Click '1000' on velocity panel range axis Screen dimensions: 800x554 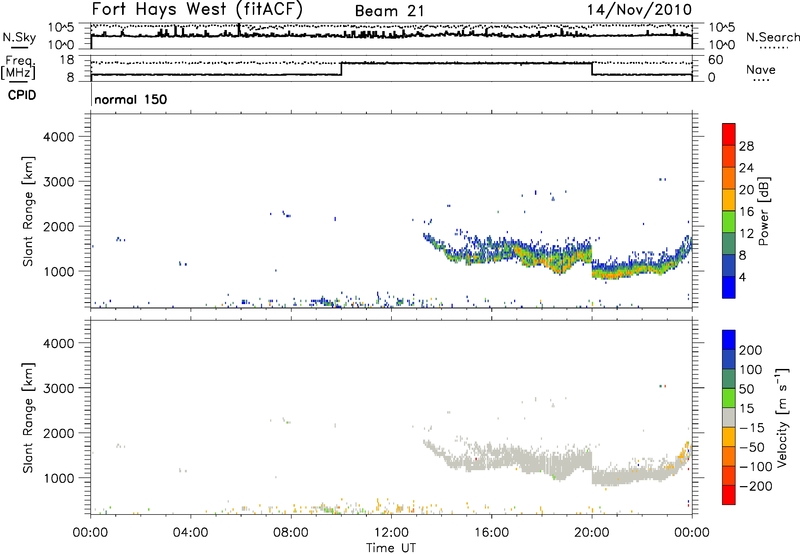click(59, 478)
